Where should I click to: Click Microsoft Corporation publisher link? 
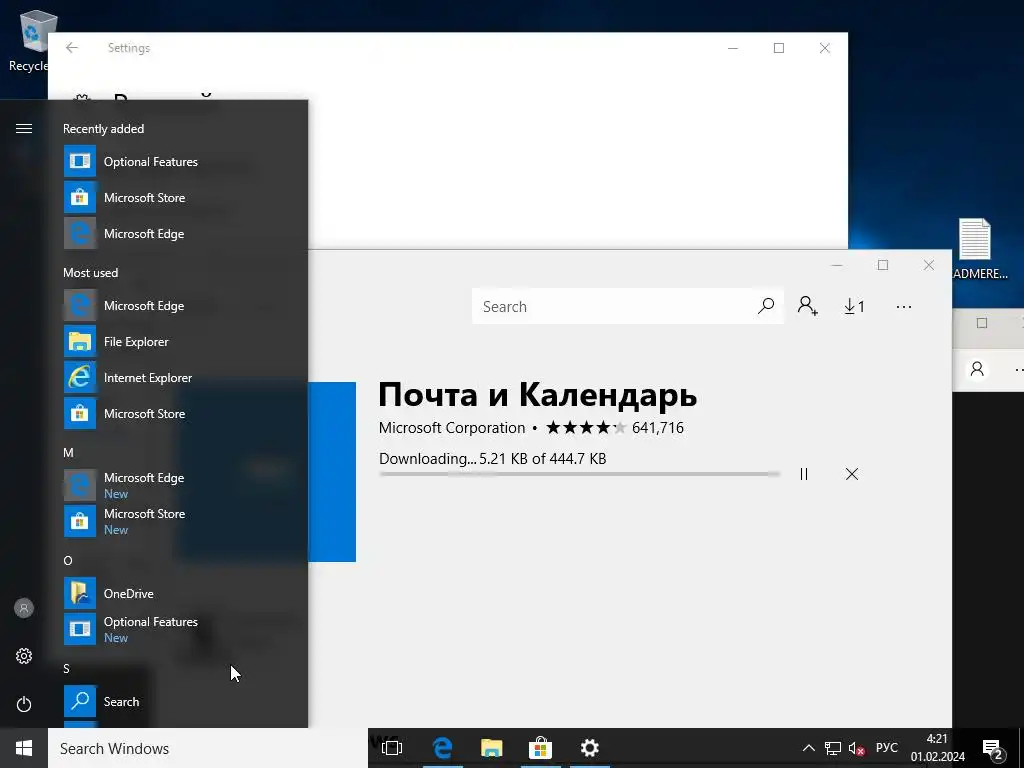click(x=452, y=428)
